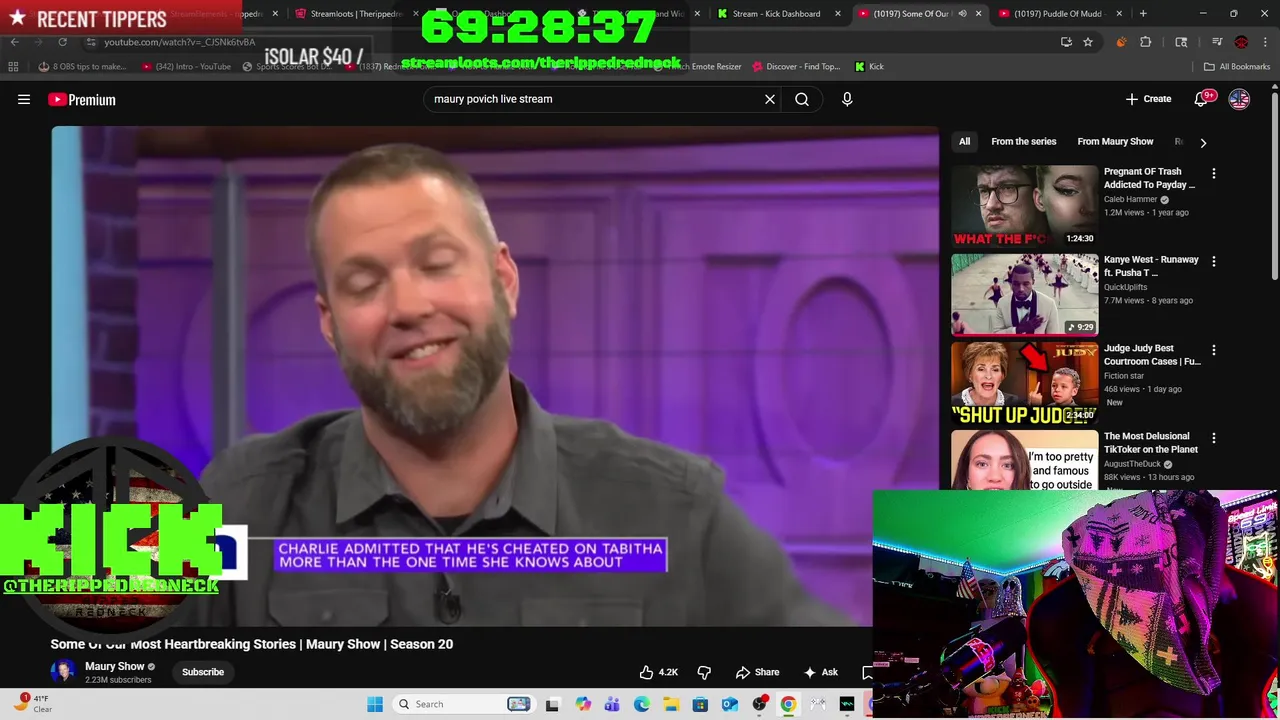This screenshot has height=720, width=1280.
Task: Open Maury Show channel avatar
Action: coord(62,671)
